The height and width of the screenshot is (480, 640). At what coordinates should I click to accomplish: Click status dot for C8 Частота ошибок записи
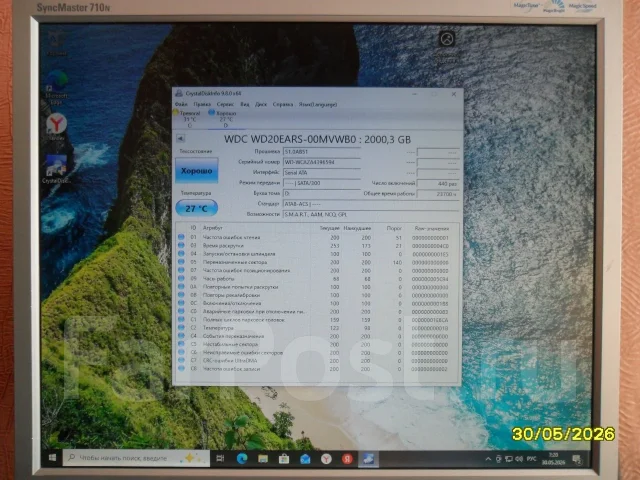coord(181,369)
